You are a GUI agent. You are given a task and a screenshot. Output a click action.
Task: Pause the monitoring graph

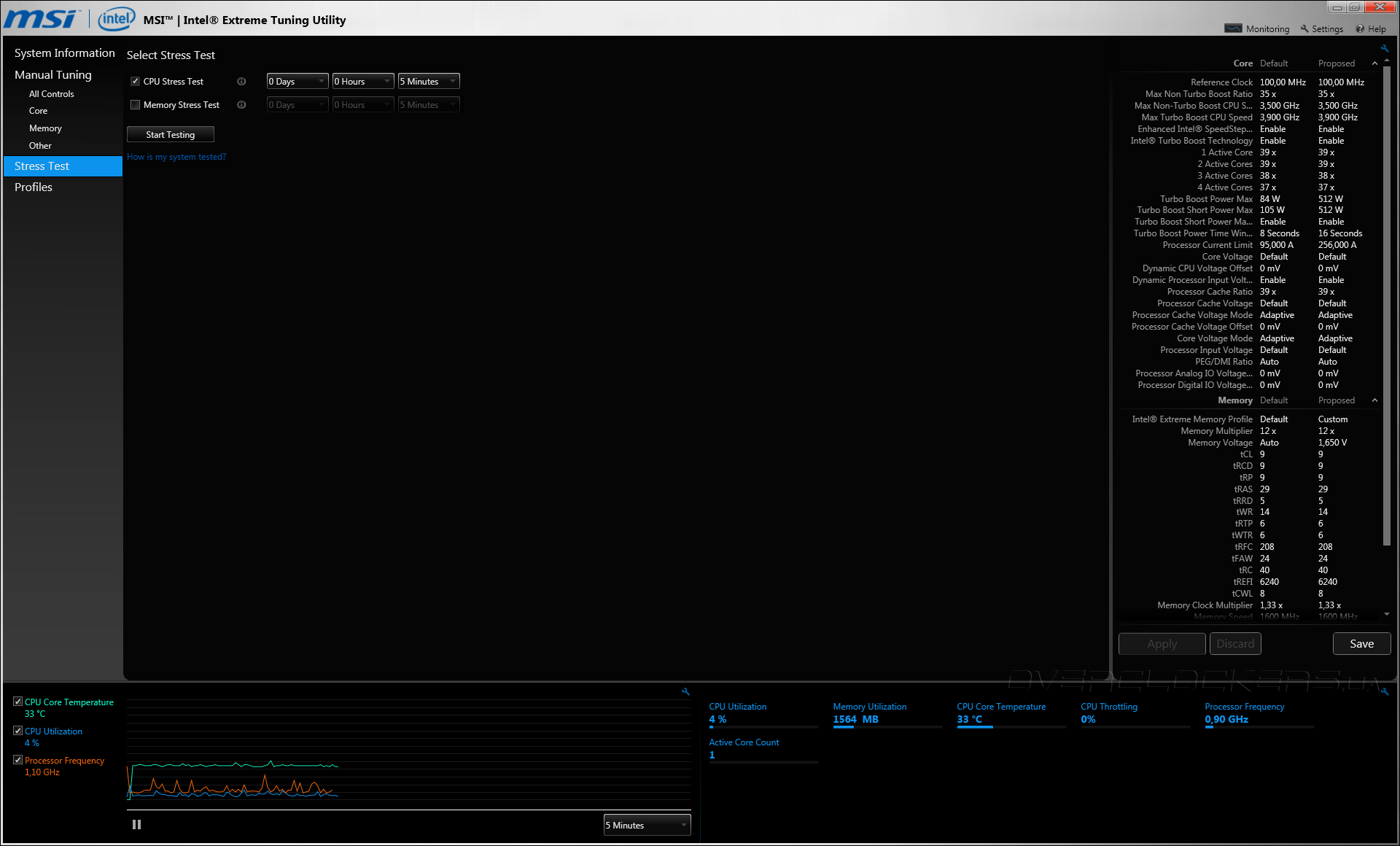click(x=136, y=825)
